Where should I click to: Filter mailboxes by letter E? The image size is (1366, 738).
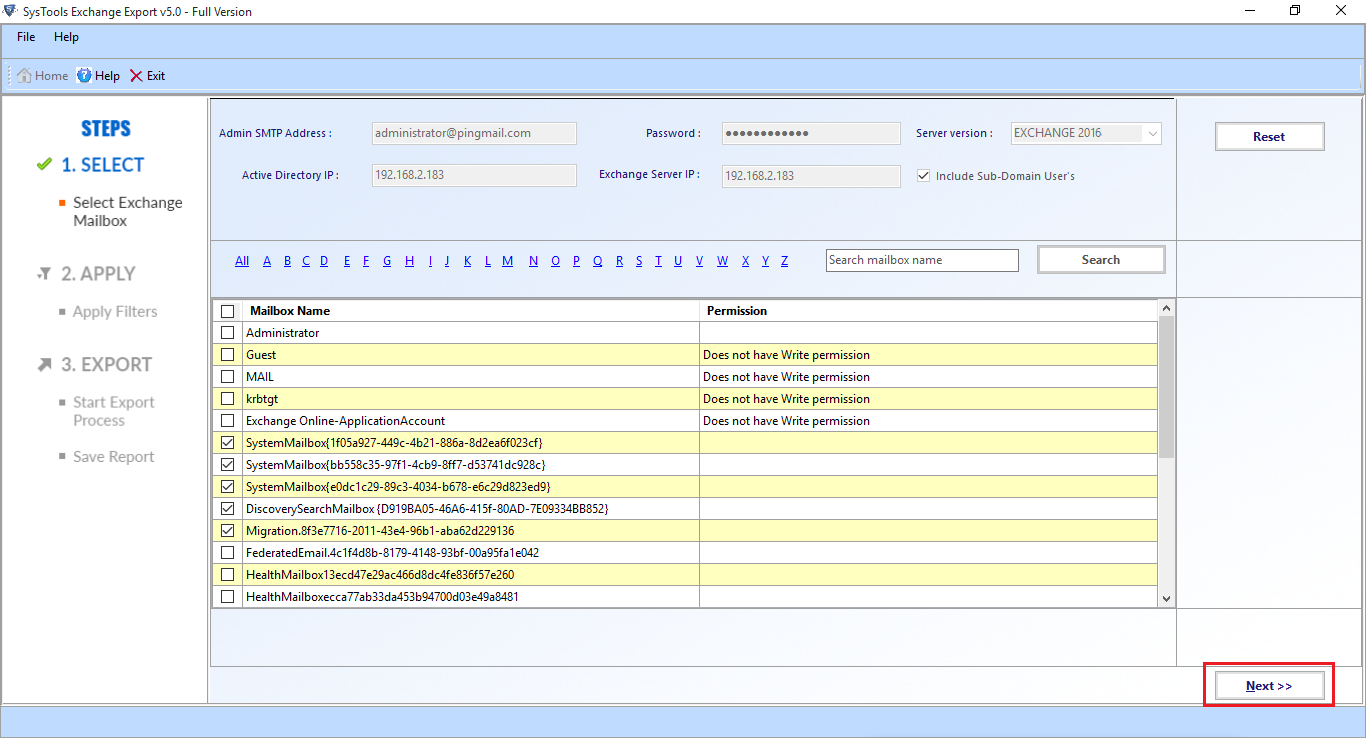[347, 261]
